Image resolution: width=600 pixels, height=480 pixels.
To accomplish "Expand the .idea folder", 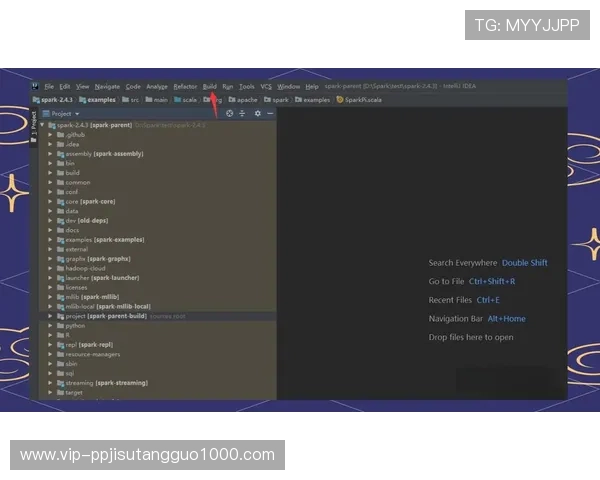I will 50,144.
